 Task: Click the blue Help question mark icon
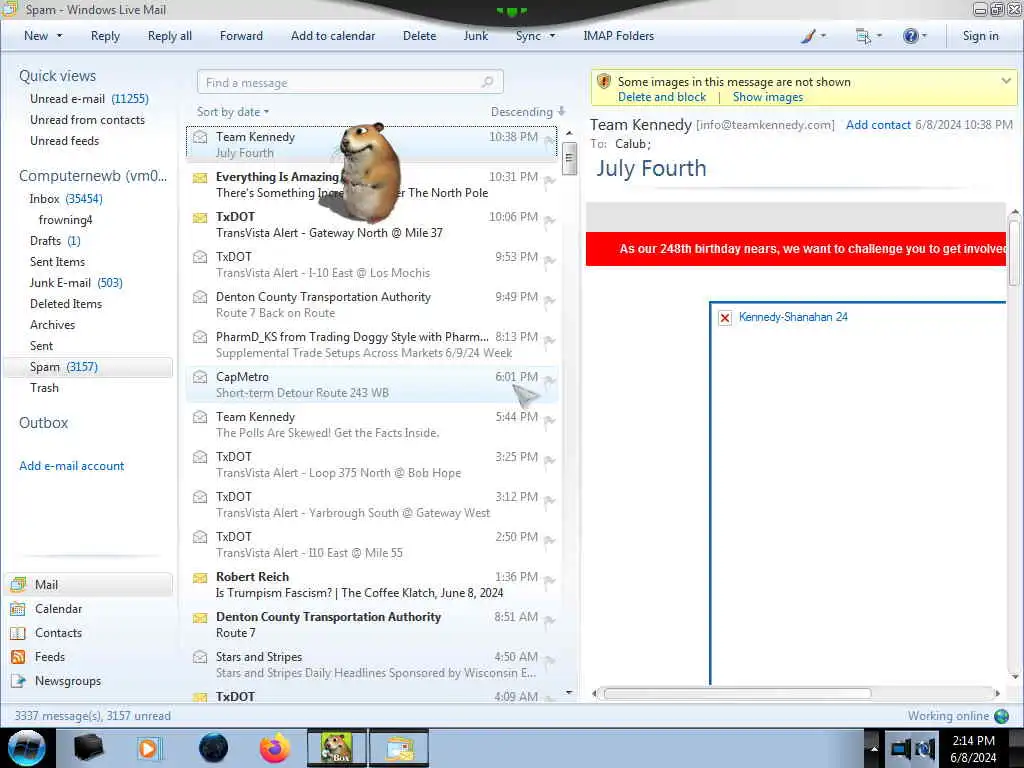[x=910, y=36]
